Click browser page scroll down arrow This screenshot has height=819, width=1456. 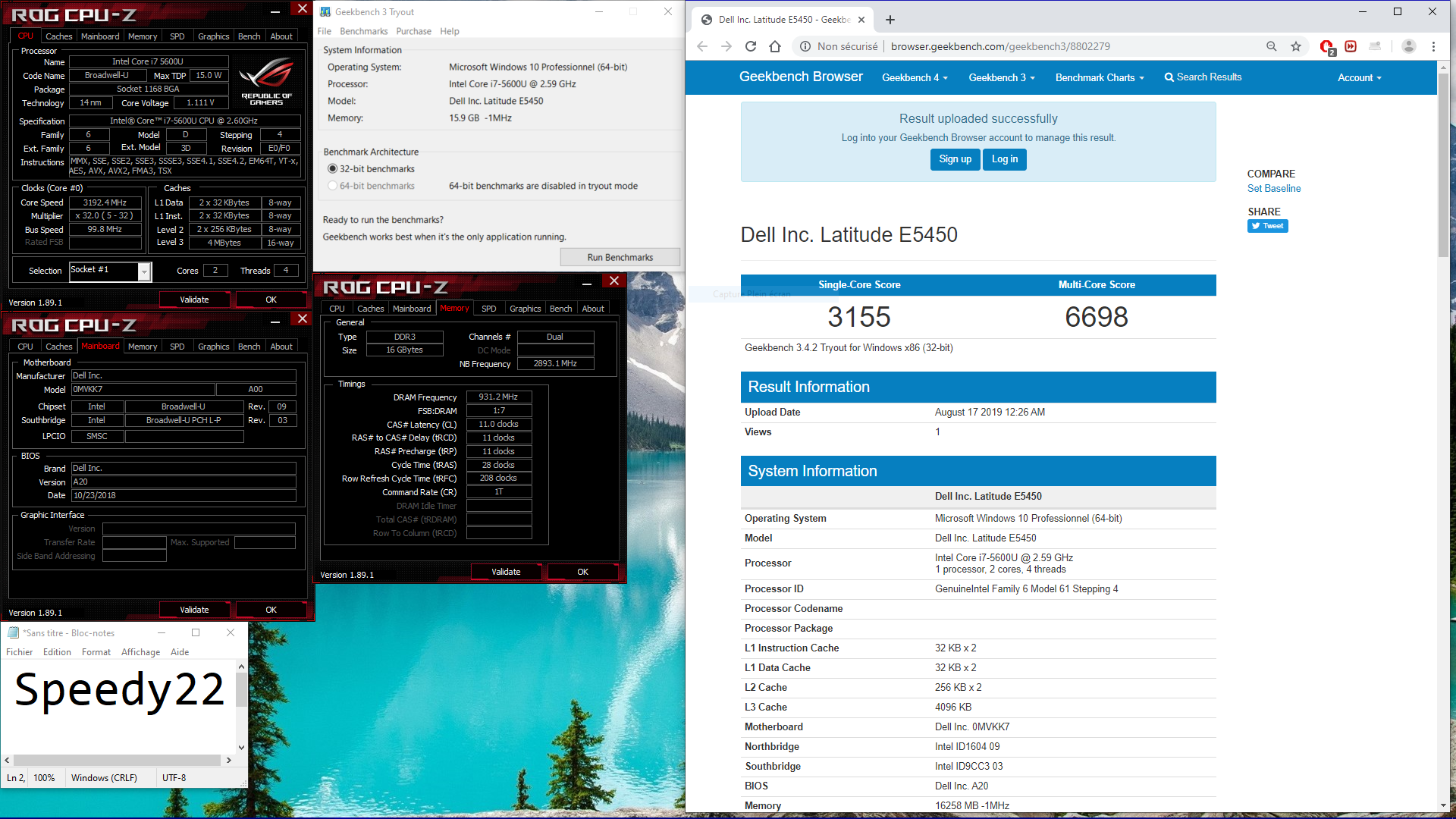[x=1443, y=805]
